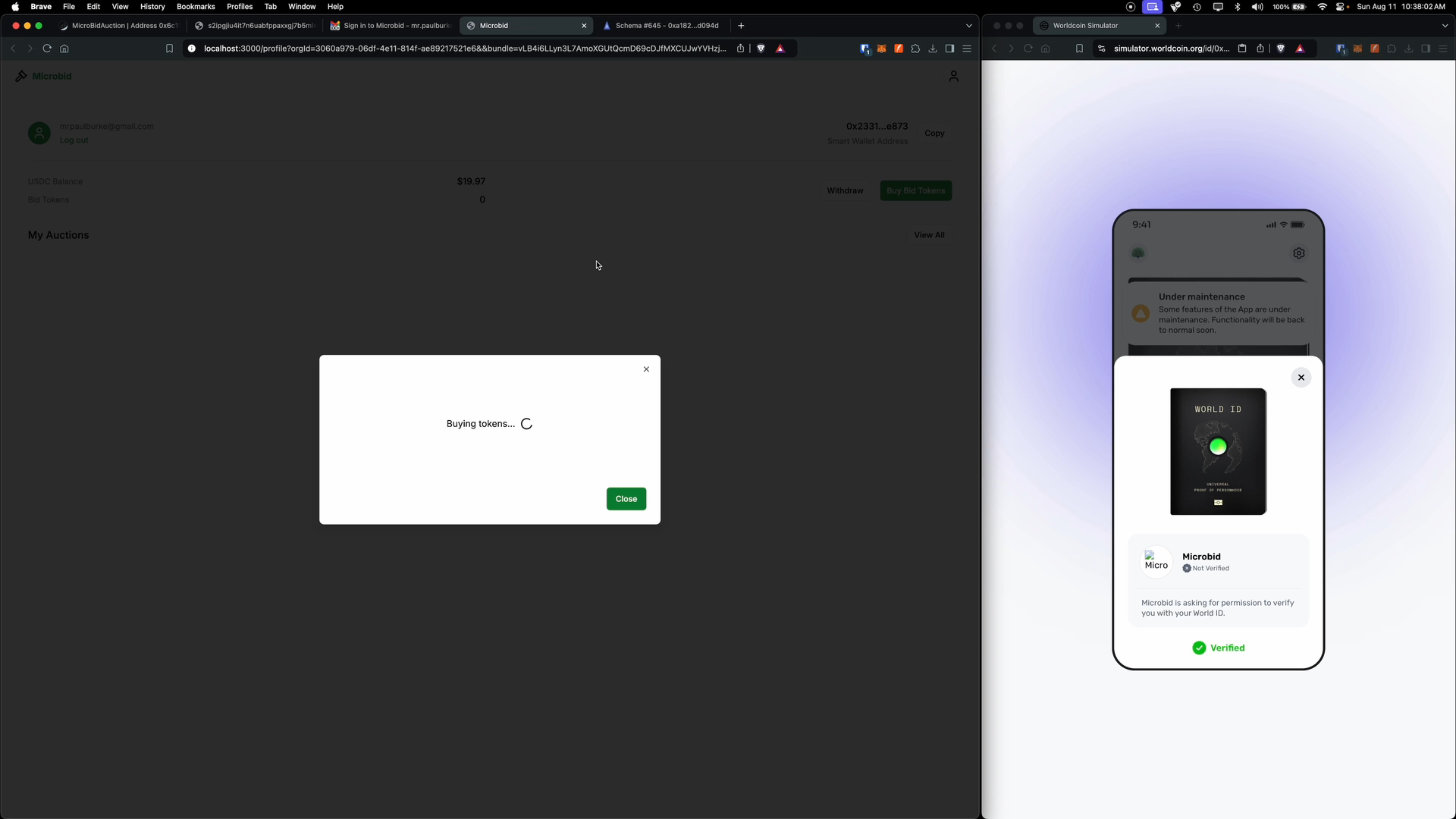
Task: Click the localhost URL address bar
Action: [x=464, y=49]
